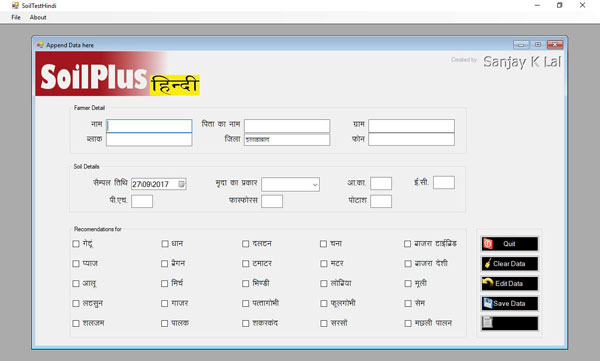Viewport: 600px width, 361px height.
Task: Maximize the Append Data here child window
Action: coord(538,45)
